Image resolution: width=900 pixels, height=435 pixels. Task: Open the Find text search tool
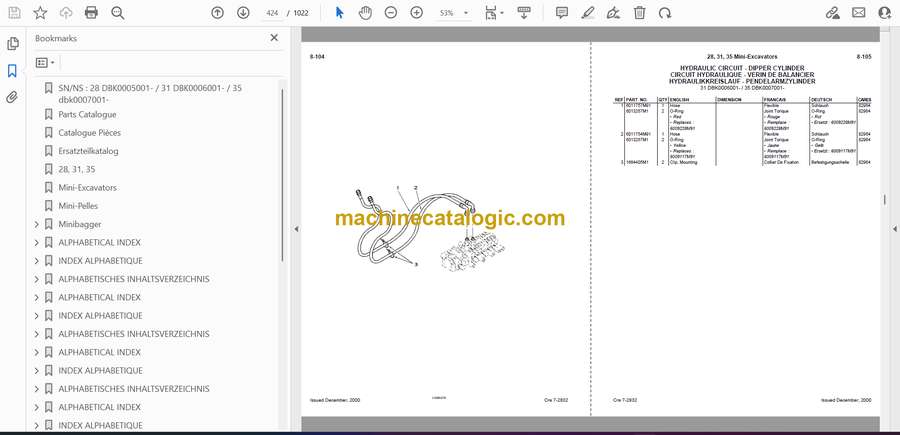click(x=118, y=13)
